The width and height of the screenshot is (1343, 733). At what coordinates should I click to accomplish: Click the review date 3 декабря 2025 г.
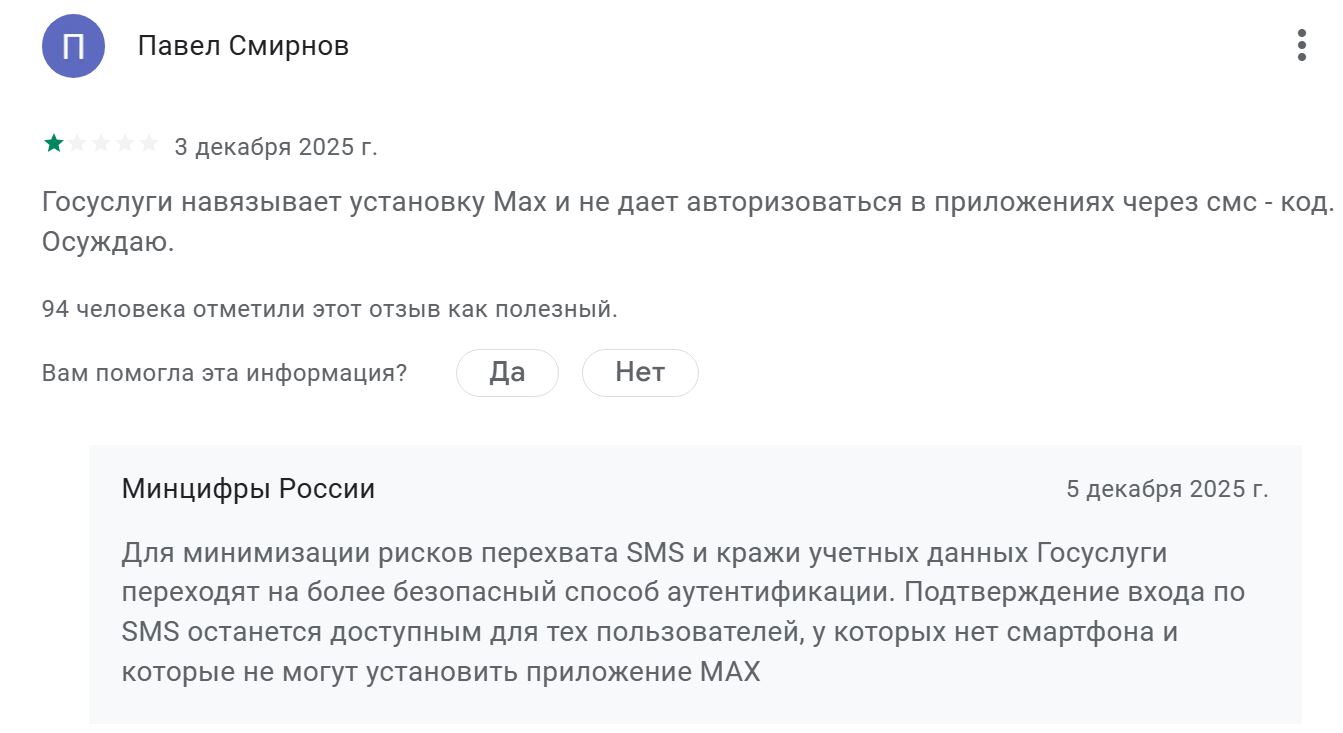276,147
